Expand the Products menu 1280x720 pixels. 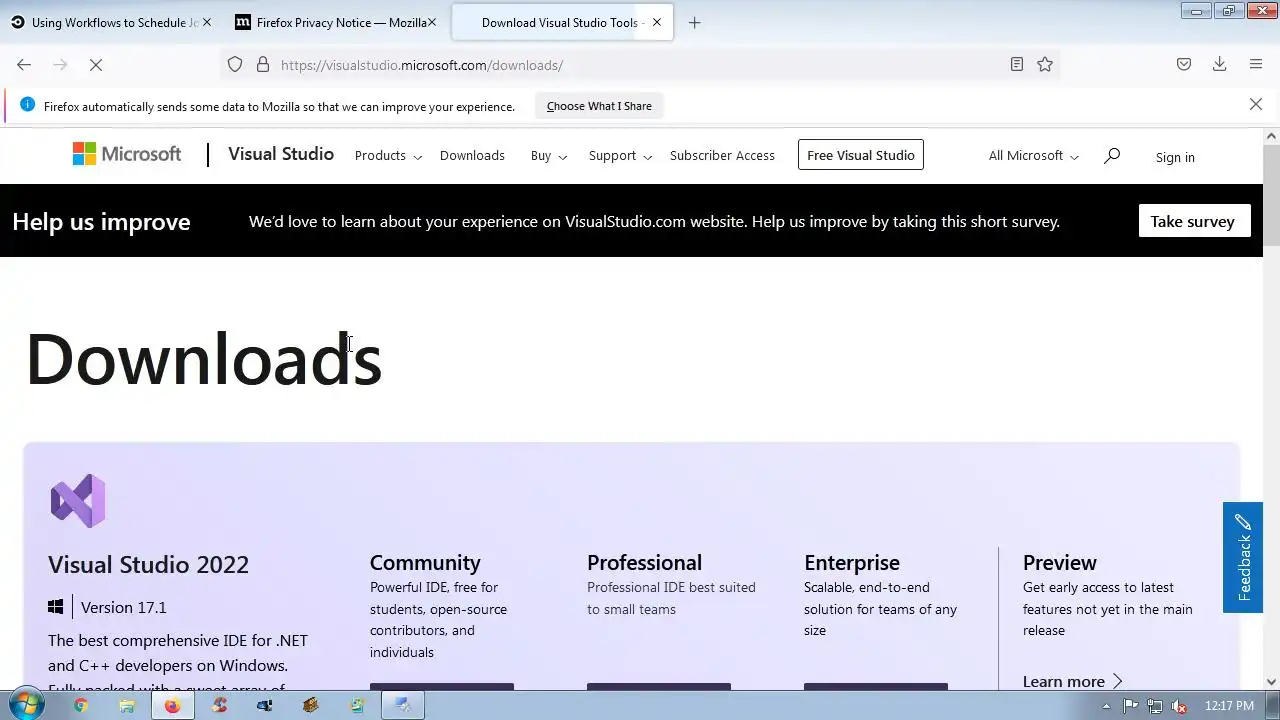coord(388,155)
